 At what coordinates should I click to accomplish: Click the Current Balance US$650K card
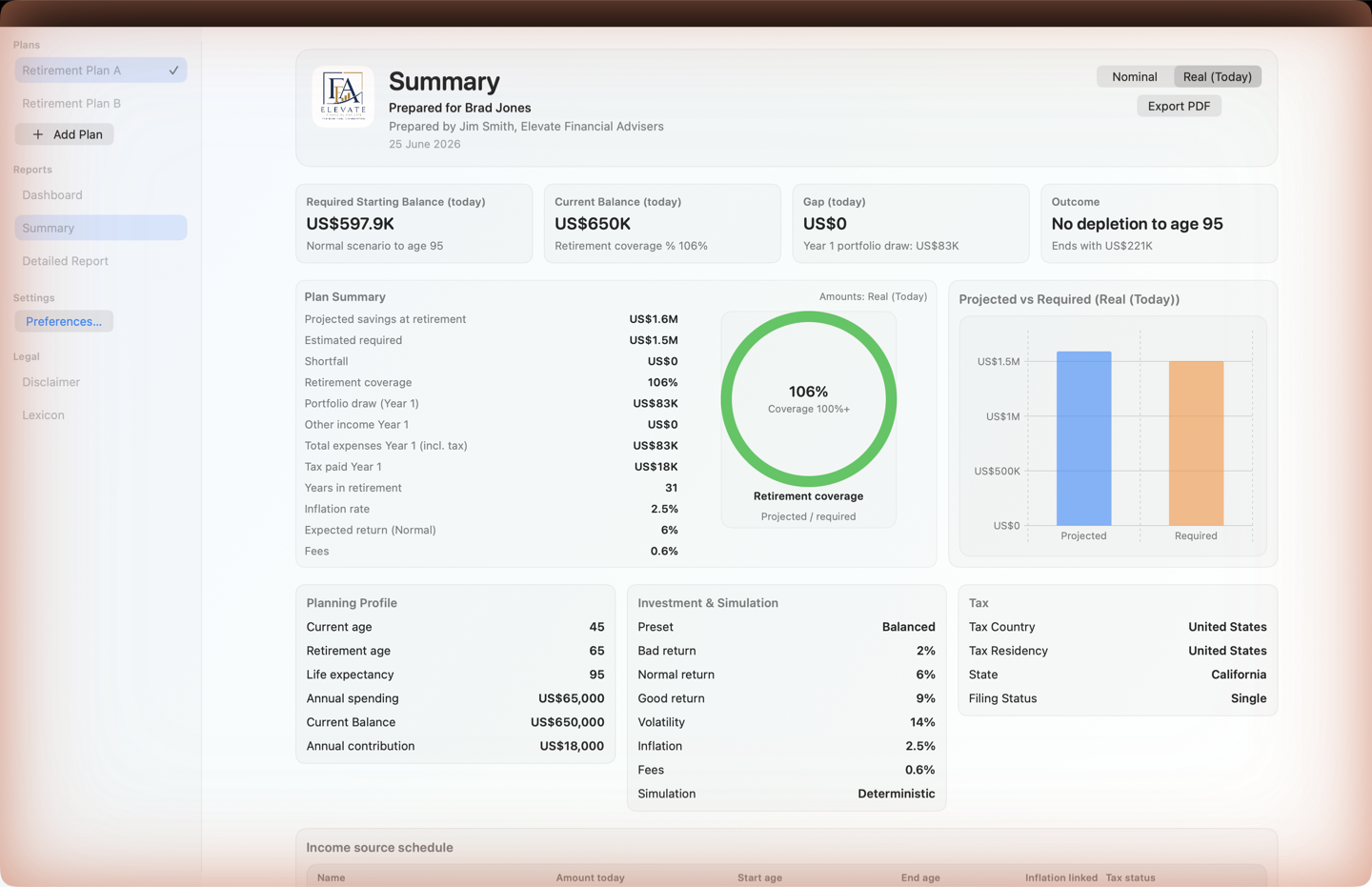662,223
